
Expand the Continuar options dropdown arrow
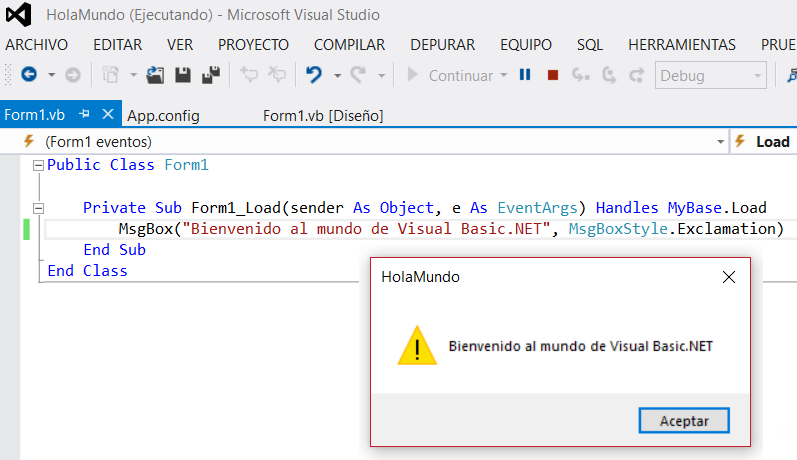504,75
